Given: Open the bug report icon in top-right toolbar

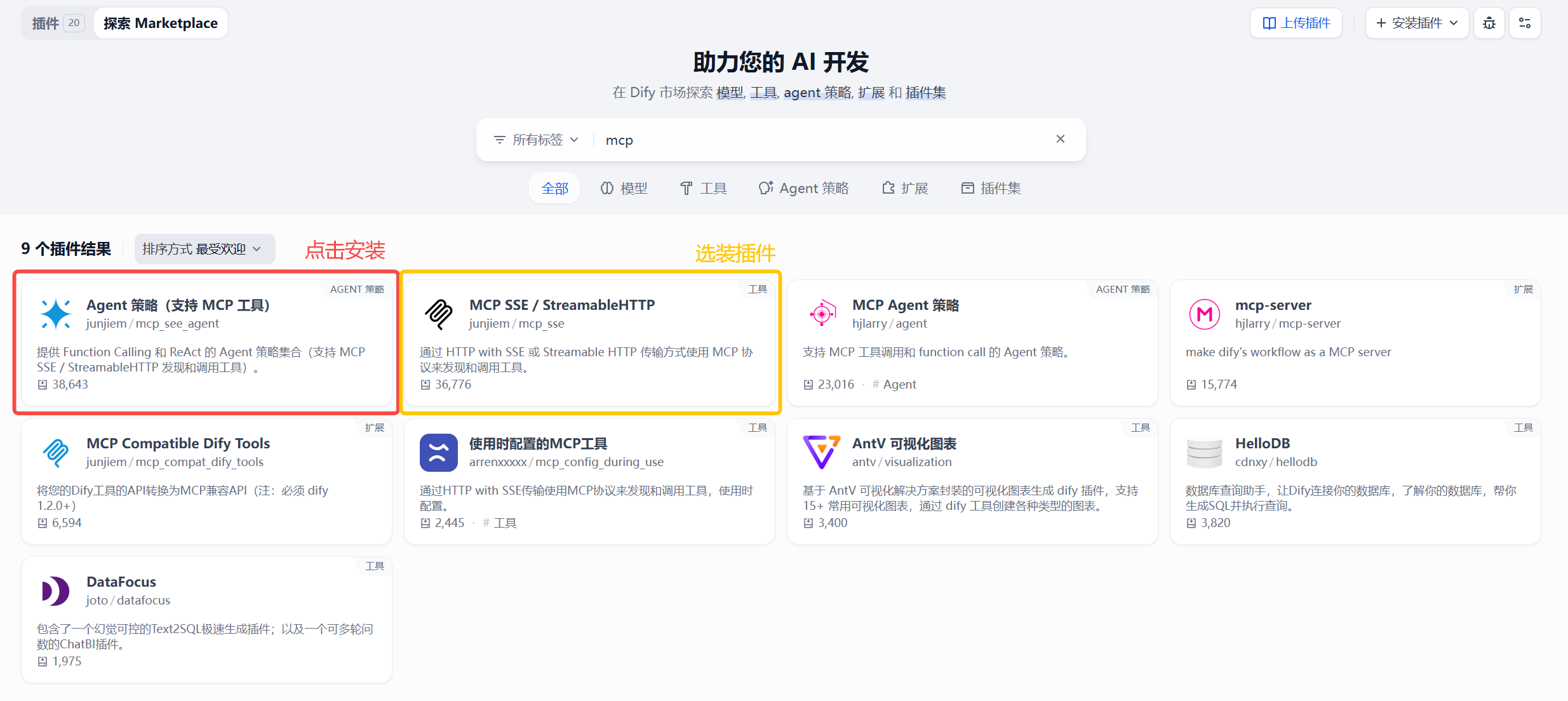Looking at the screenshot, I should click(1488, 22).
